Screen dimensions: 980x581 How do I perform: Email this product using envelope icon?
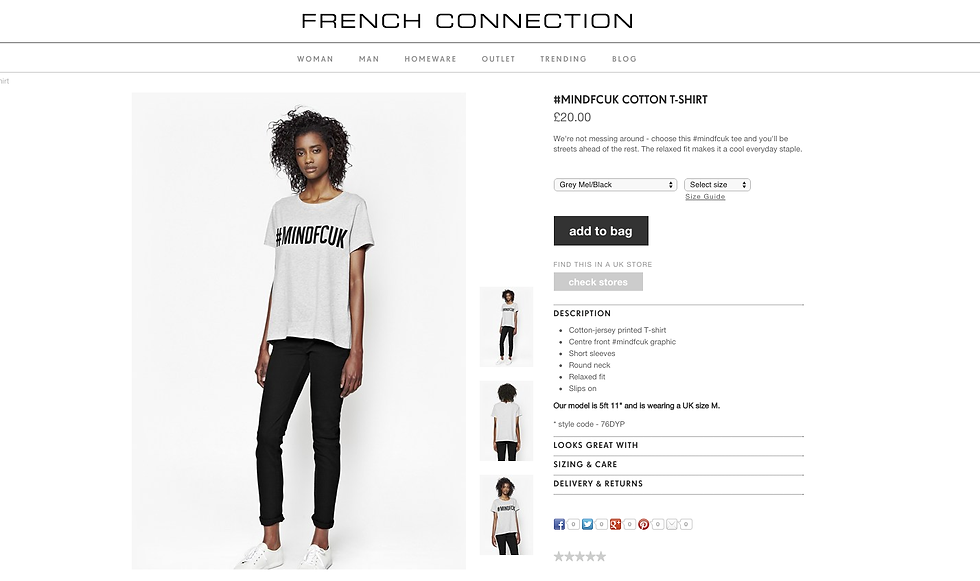(x=672, y=524)
